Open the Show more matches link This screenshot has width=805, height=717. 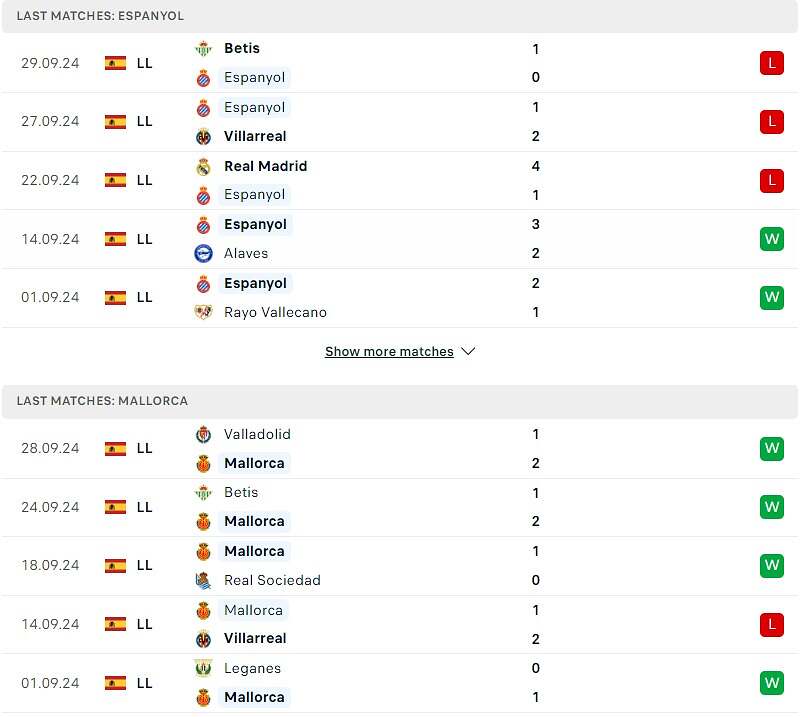click(390, 352)
